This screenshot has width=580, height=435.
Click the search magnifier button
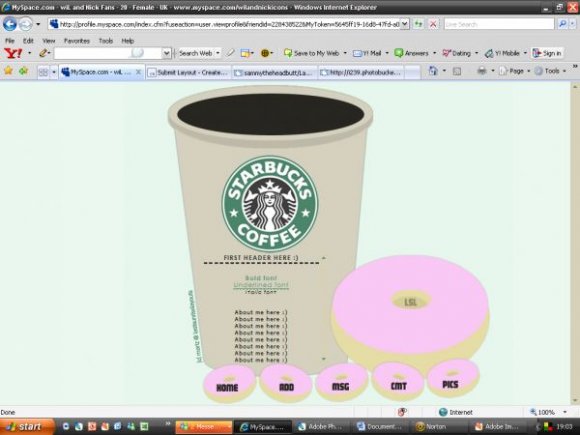tap(562, 24)
